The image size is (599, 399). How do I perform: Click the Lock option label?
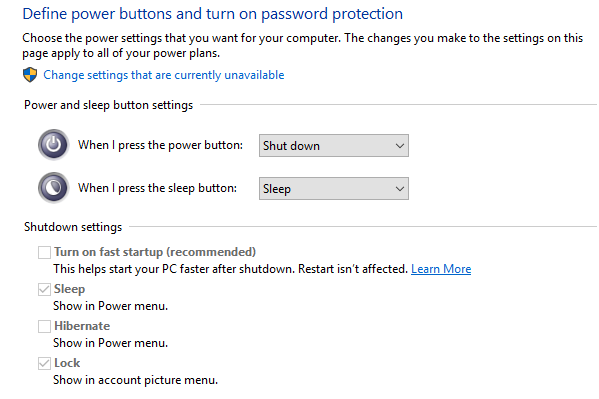coord(67,363)
